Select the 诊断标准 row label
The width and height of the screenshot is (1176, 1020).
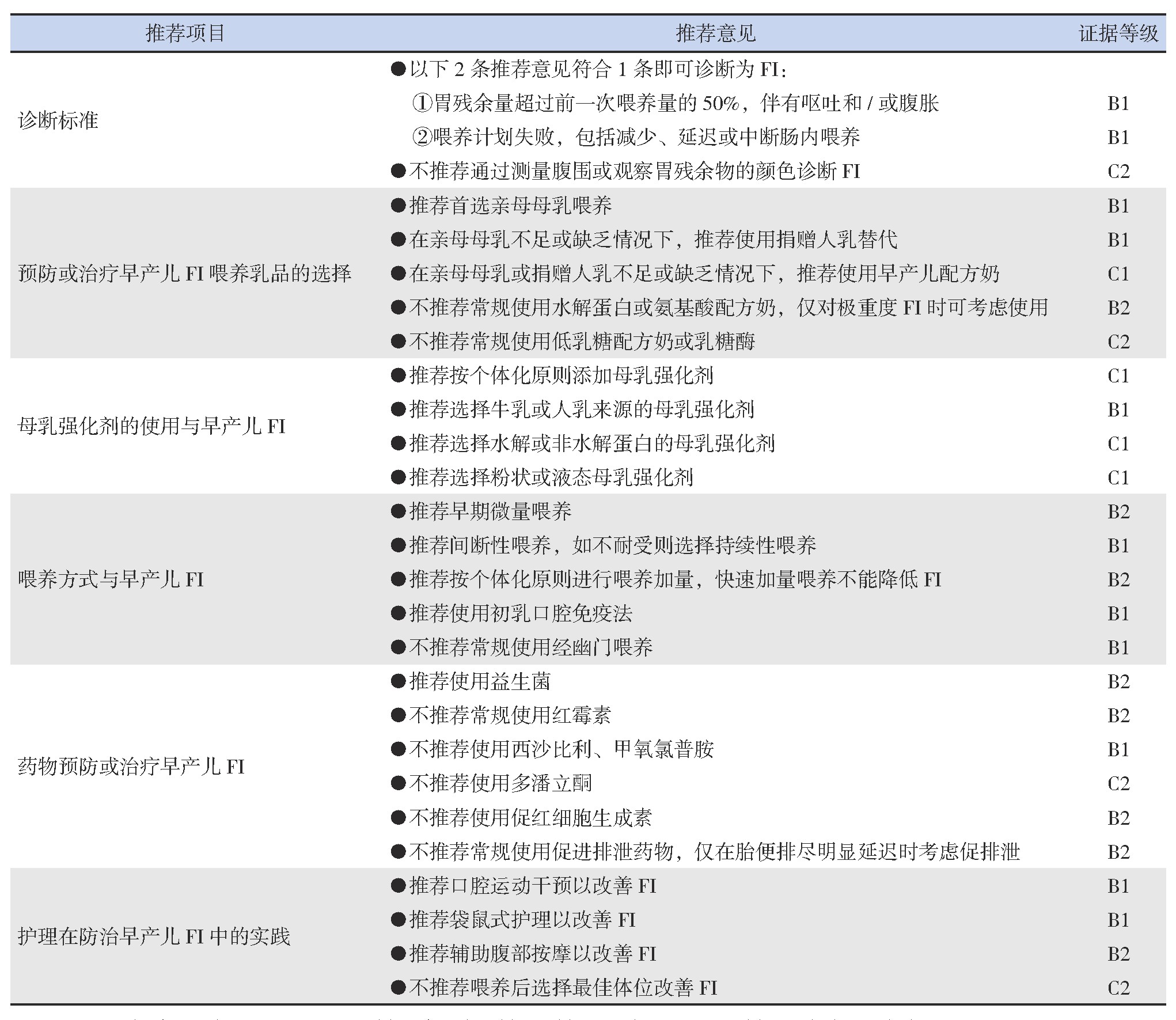[58, 120]
